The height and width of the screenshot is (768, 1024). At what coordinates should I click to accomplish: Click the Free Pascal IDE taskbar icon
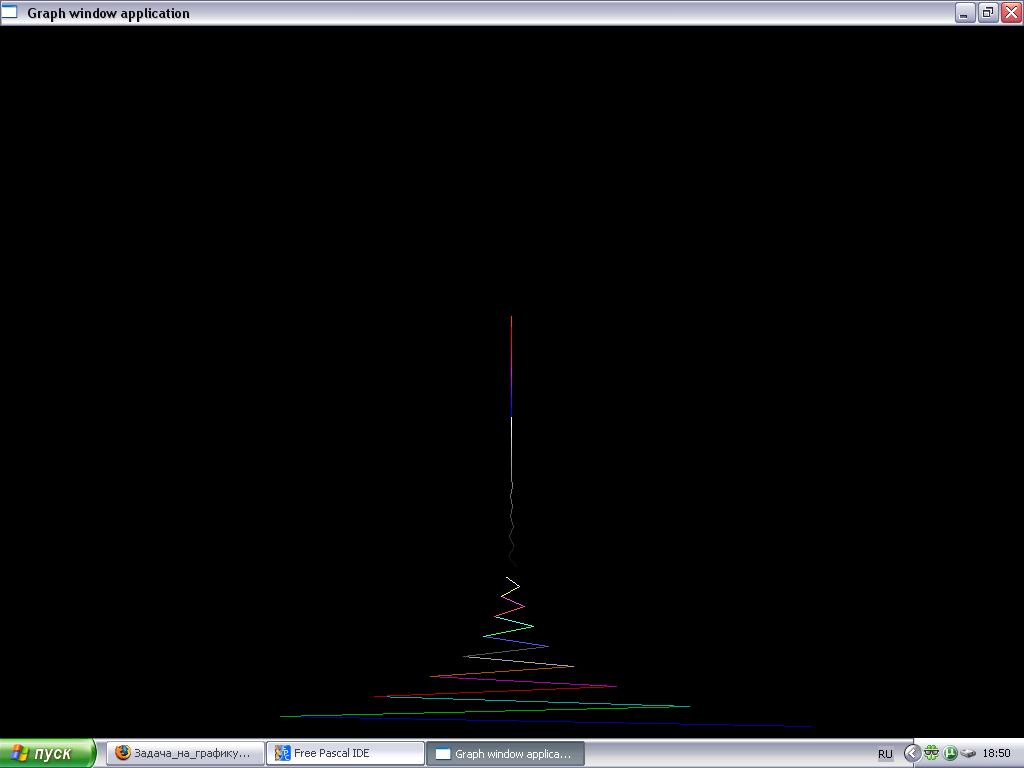282,753
